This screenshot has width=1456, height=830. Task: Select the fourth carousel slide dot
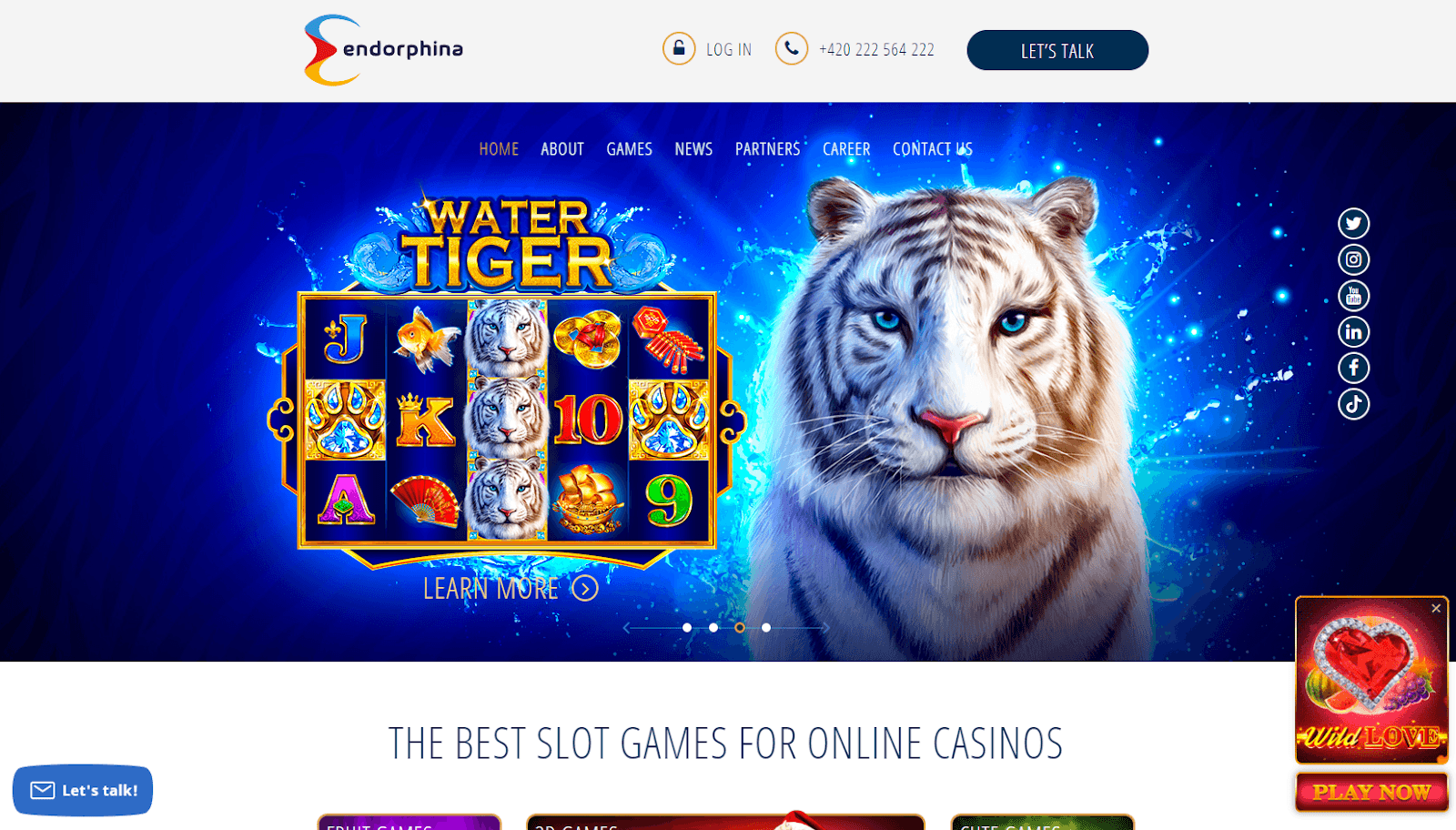[x=766, y=627]
